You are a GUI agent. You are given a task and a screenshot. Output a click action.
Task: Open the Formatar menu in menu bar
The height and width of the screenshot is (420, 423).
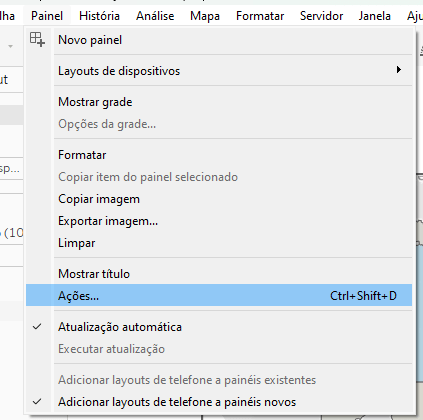pyautogui.click(x=260, y=16)
